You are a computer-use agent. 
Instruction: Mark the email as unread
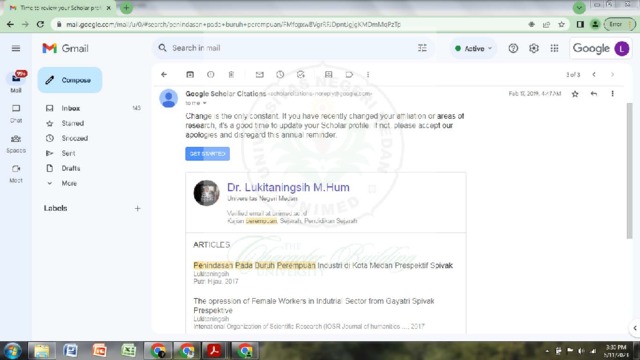point(260,74)
